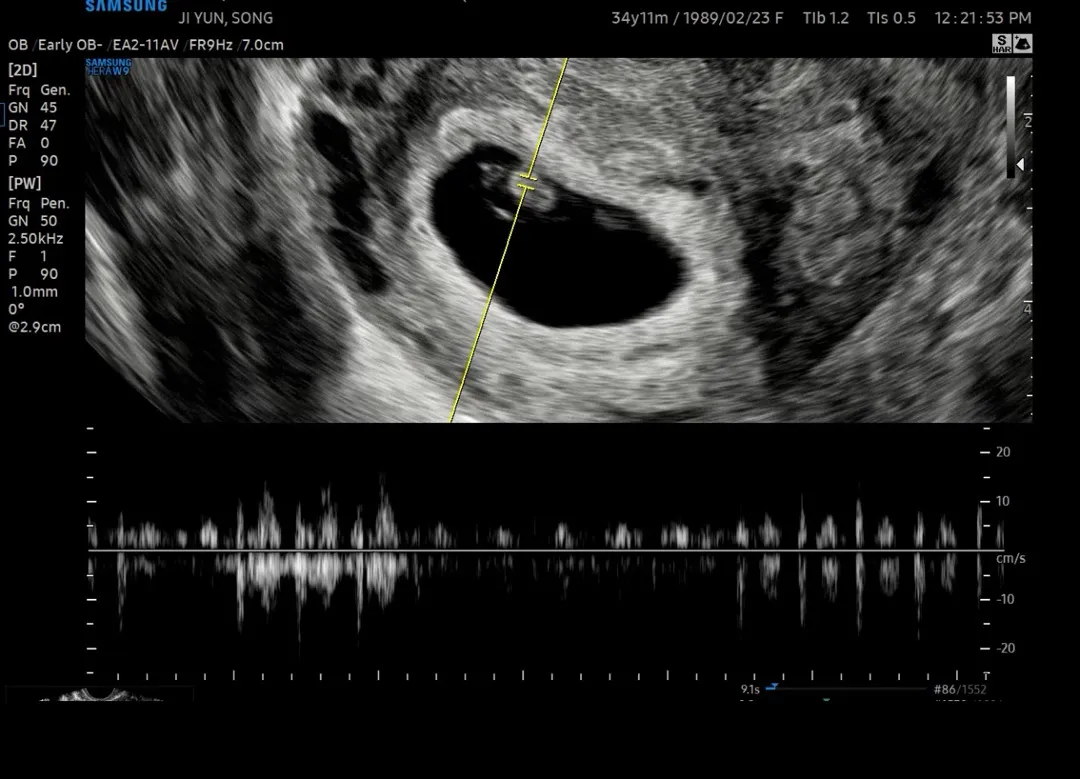Select the '[PW]' mode header
This screenshot has height=779, width=1080.
[25, 183]
